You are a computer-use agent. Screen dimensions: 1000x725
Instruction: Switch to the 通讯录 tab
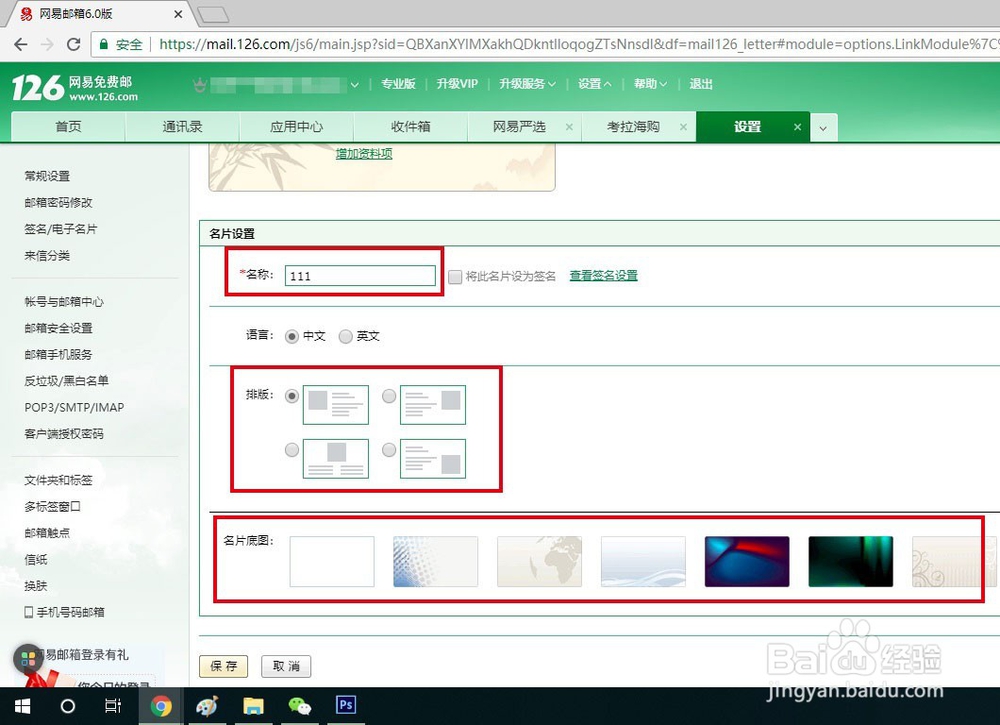[x=182, y=127]
